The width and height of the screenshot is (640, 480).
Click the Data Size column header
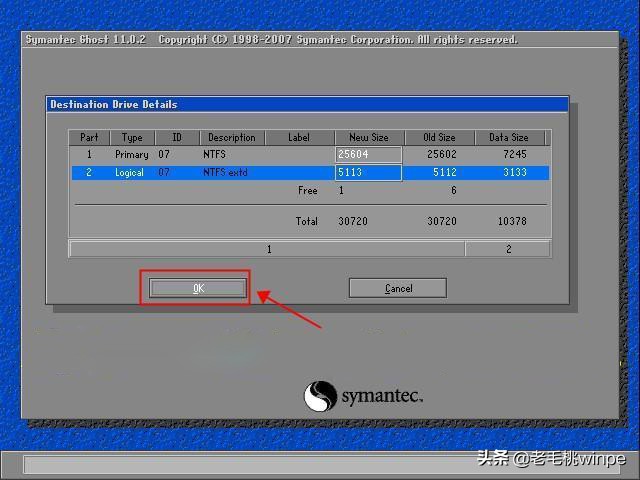[x=509, y=138]
